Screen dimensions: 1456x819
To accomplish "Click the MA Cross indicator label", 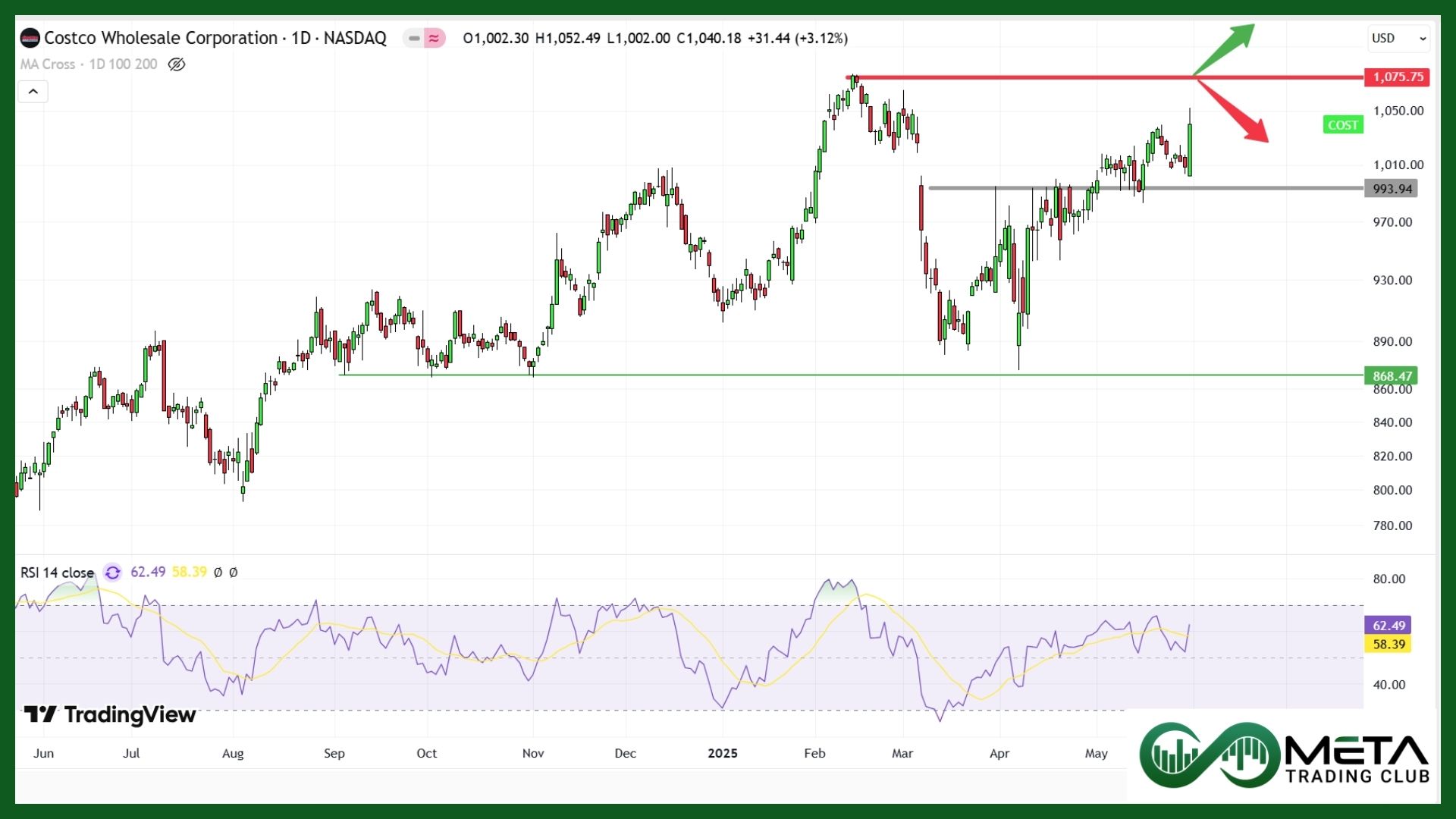I will click(x=89, y=64).
